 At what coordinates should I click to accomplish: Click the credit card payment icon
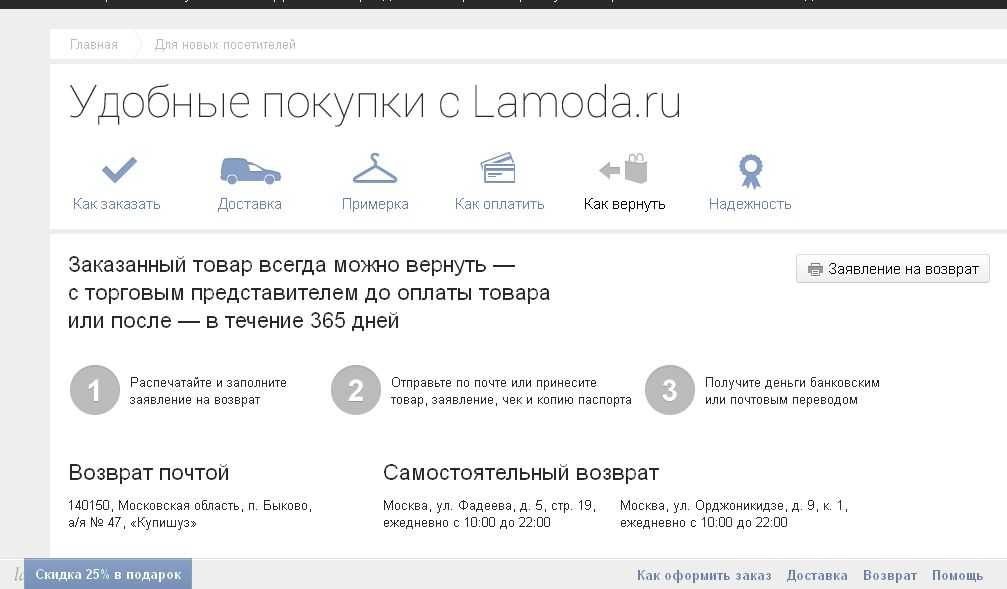498,168
